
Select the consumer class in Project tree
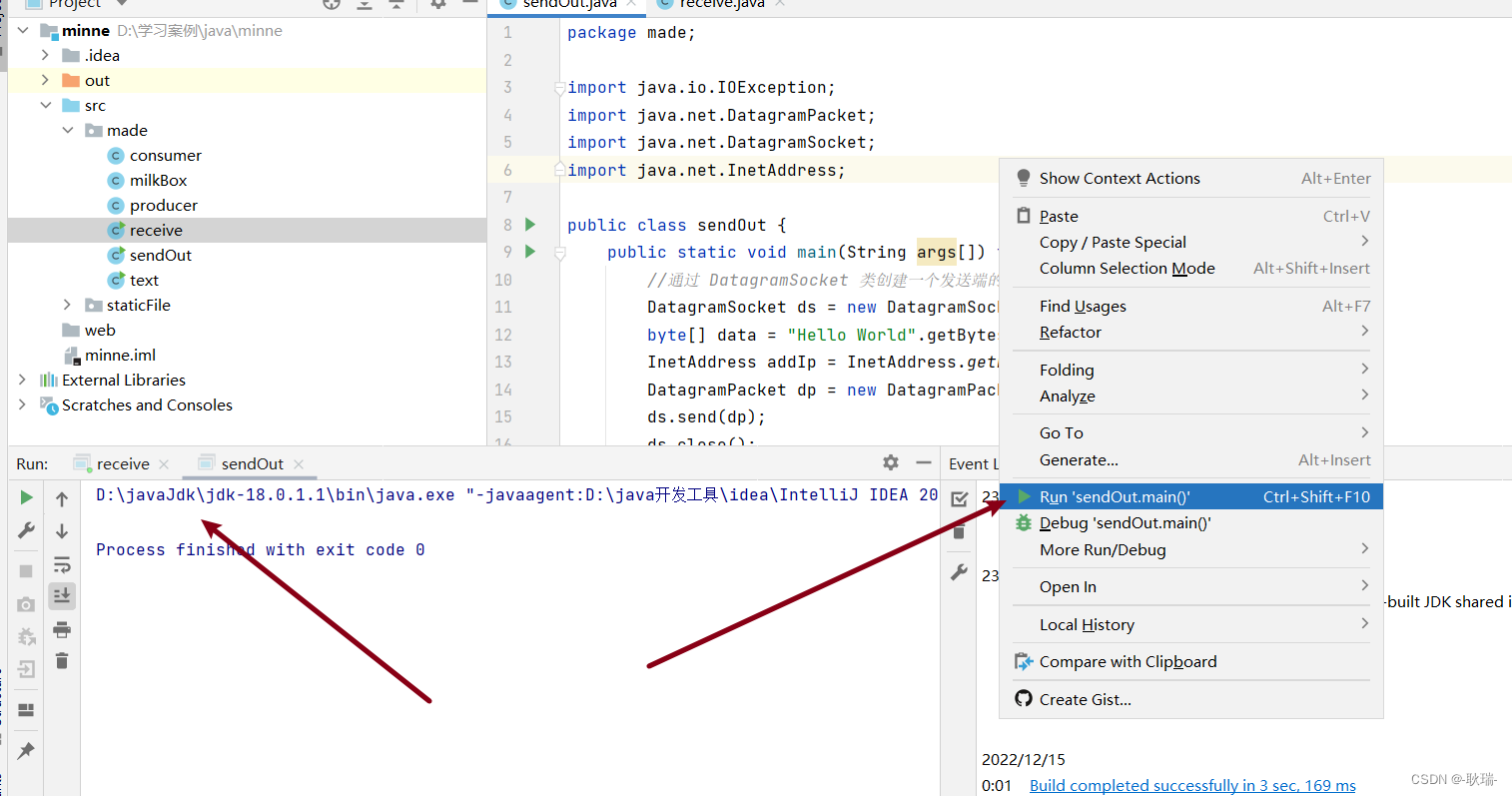[166, 155]
